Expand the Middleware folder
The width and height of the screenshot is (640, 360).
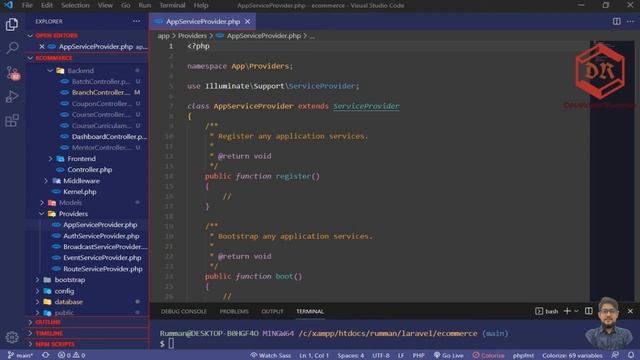click(81, 180)
